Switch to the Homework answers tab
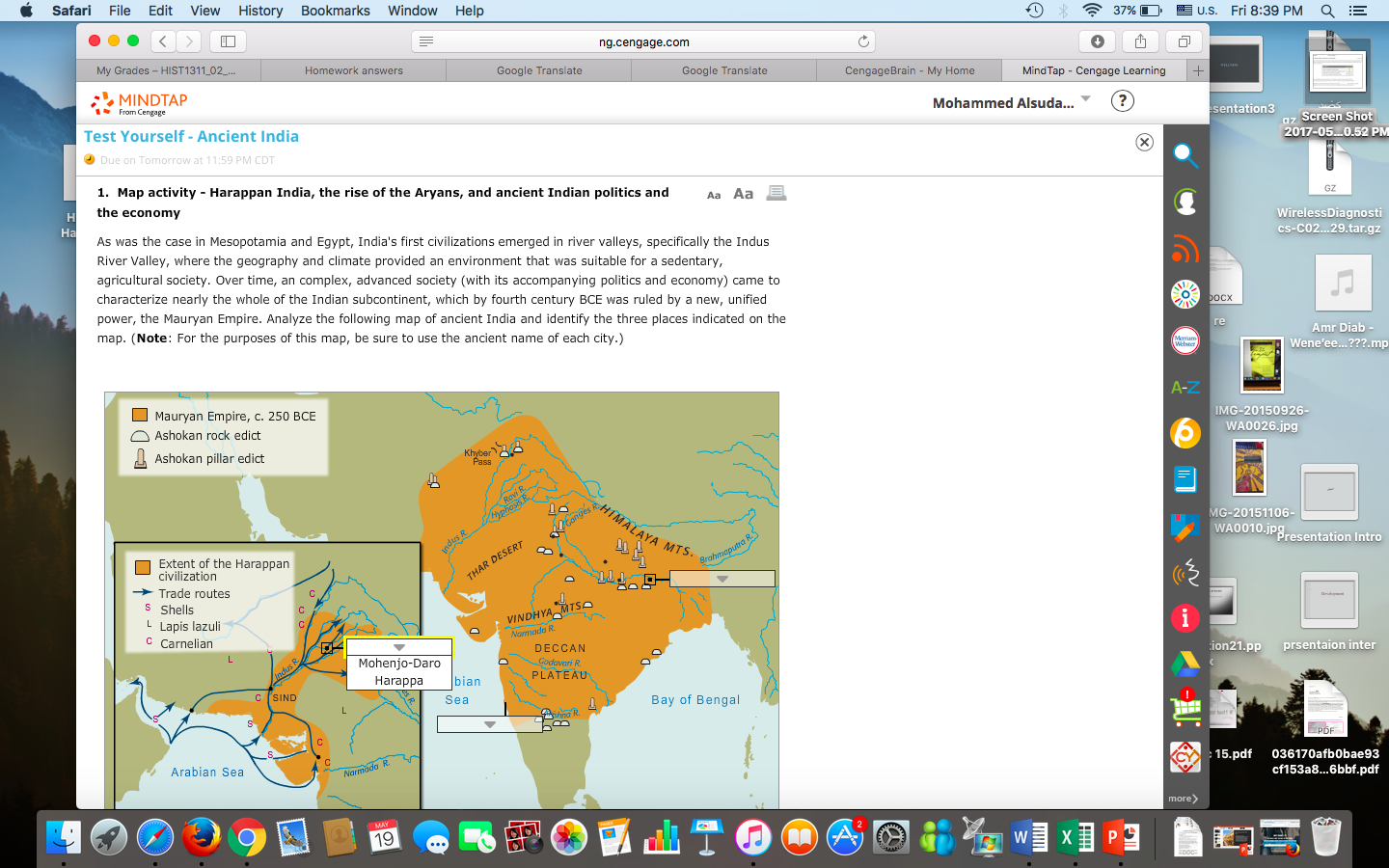Screen dimensions: 1389x868 tap(354, 70)
